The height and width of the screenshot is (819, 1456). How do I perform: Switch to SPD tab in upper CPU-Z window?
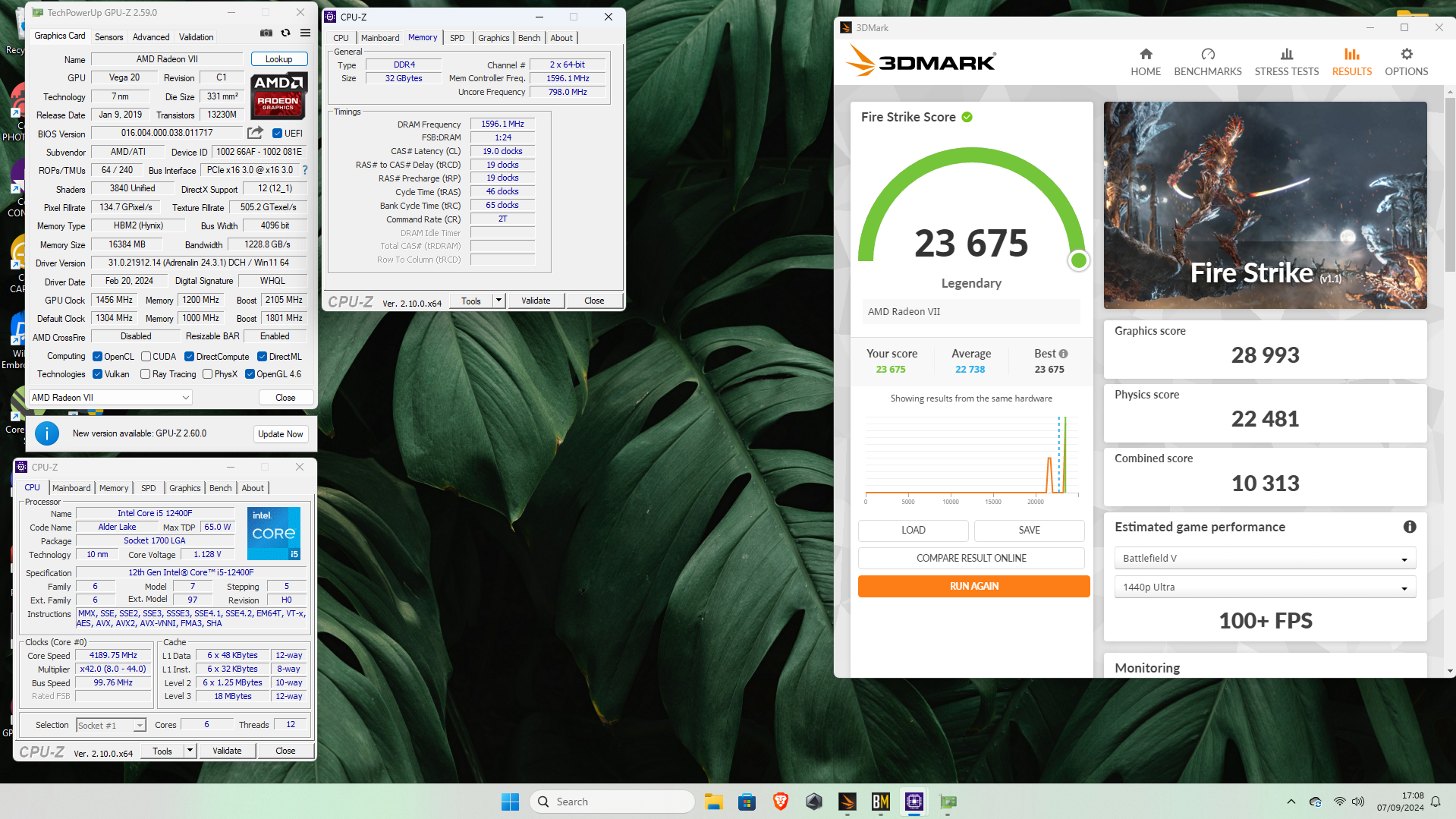pos(457,38)
